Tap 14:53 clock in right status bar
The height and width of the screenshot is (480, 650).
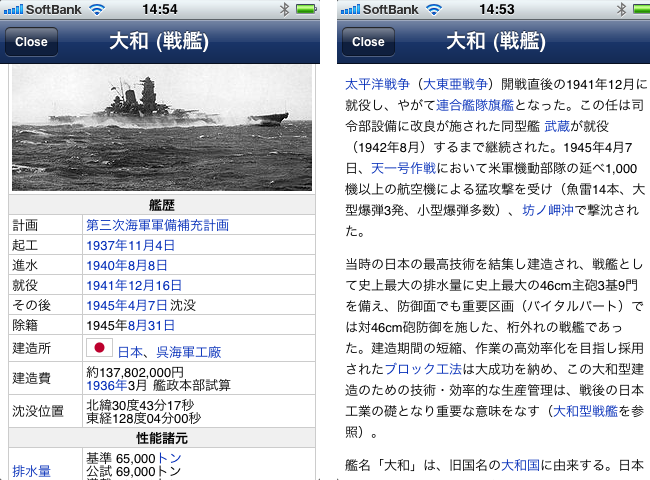click(x=497, y=9)
